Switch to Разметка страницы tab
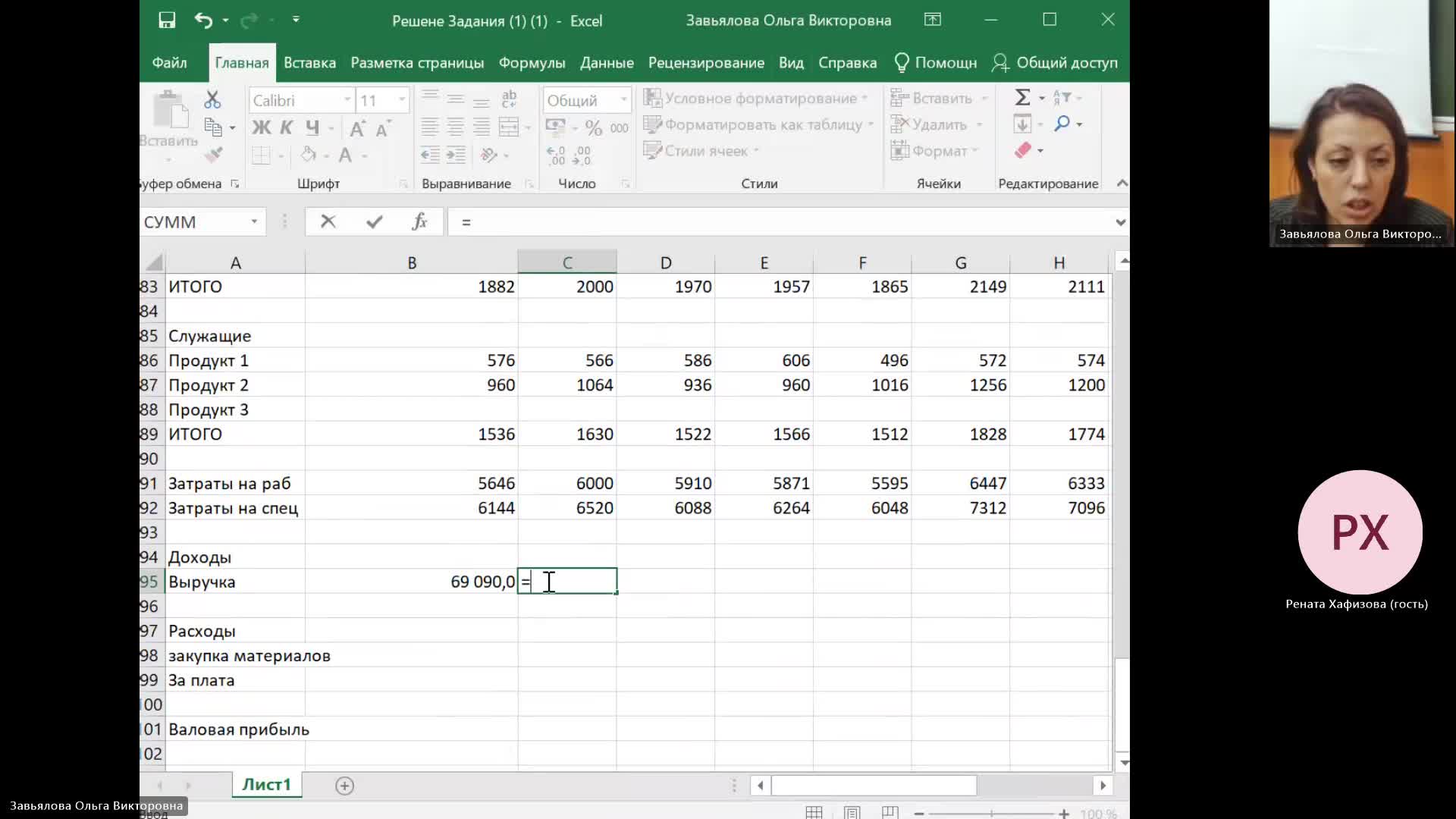Image resolution: width=1456 pixels, height=819 pixels. tap(417, 63)
